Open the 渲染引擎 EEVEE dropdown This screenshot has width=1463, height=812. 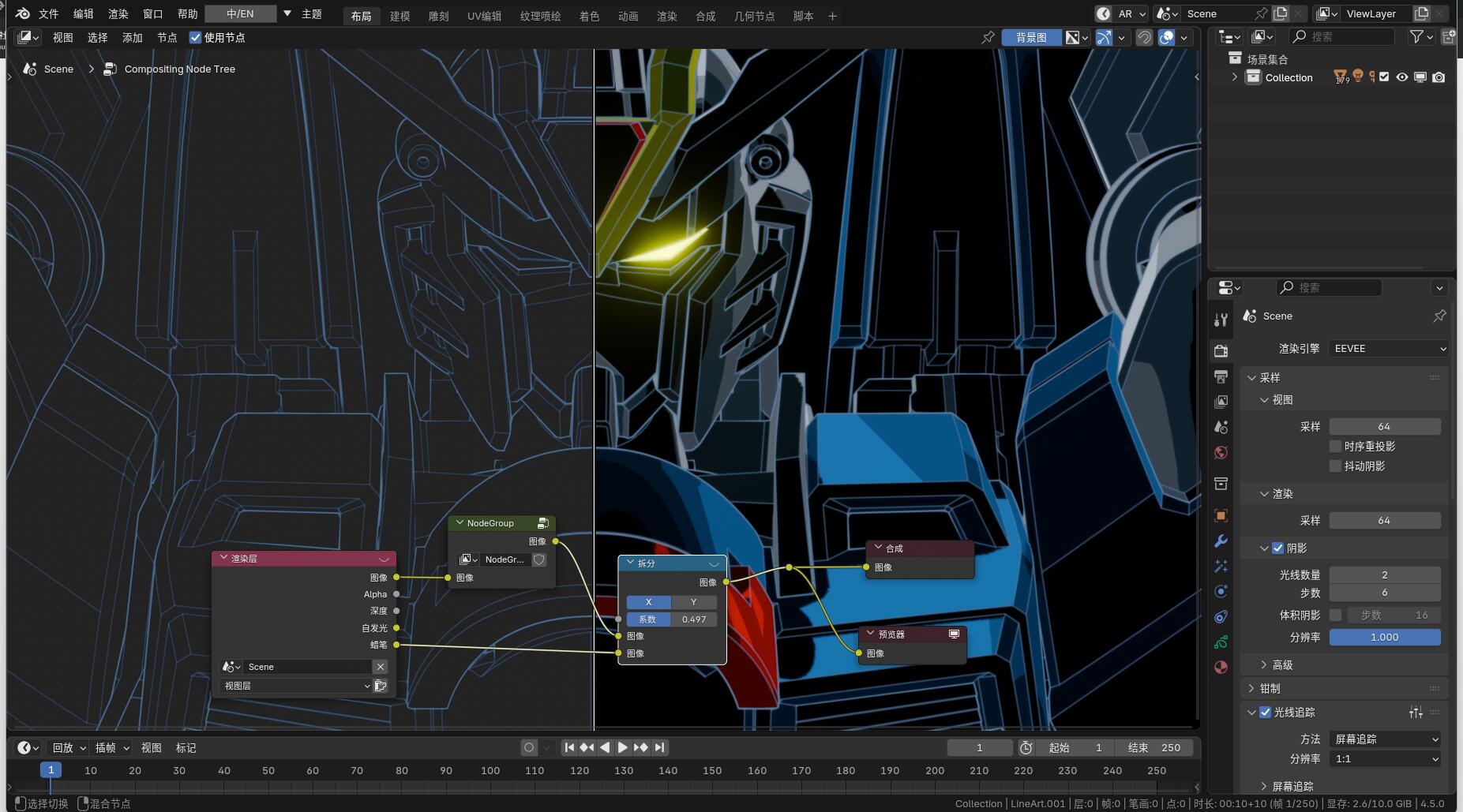1389,348
